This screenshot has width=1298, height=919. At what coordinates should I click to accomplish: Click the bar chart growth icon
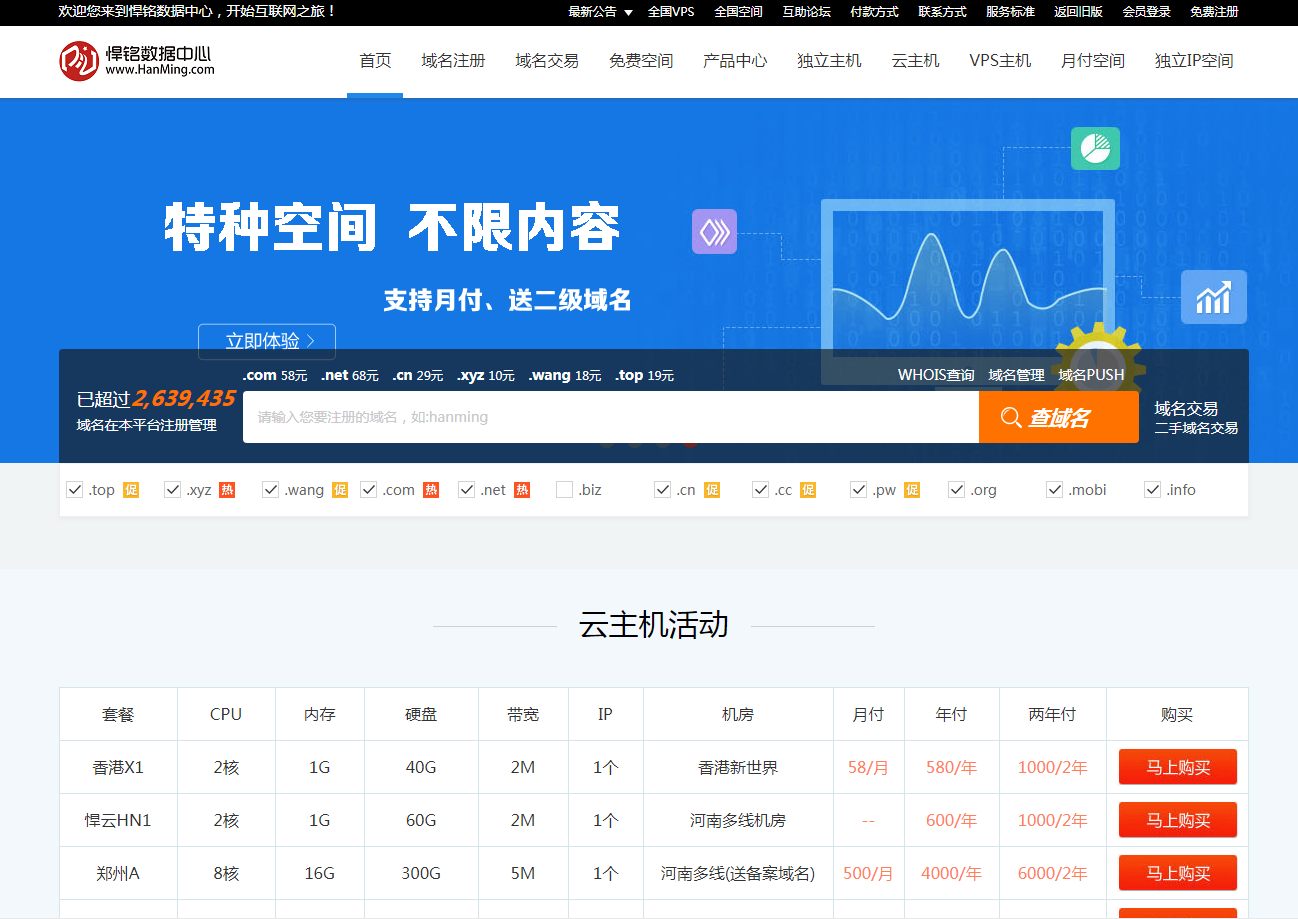click(1213, 297)
